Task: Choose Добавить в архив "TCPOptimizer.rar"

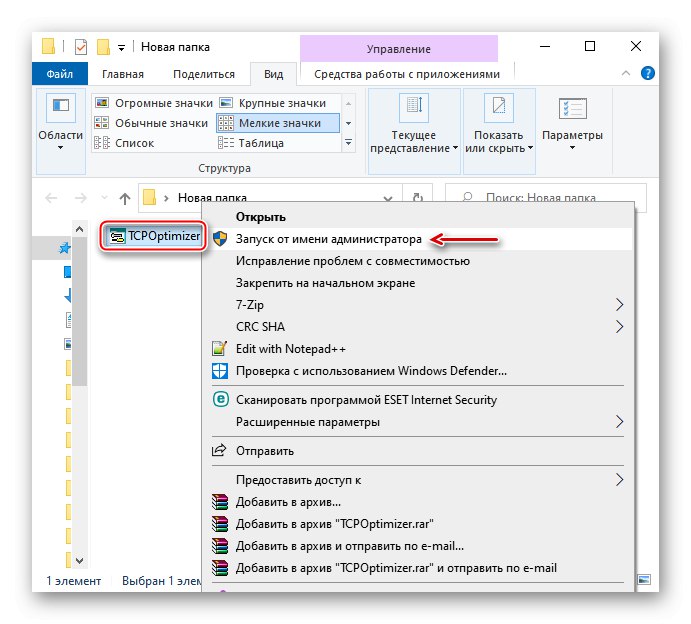Action: 419,524
